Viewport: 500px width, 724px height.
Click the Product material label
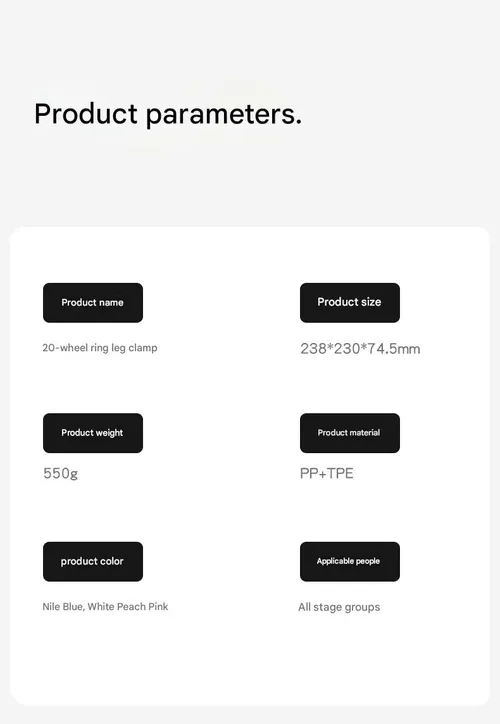[349, 433]
